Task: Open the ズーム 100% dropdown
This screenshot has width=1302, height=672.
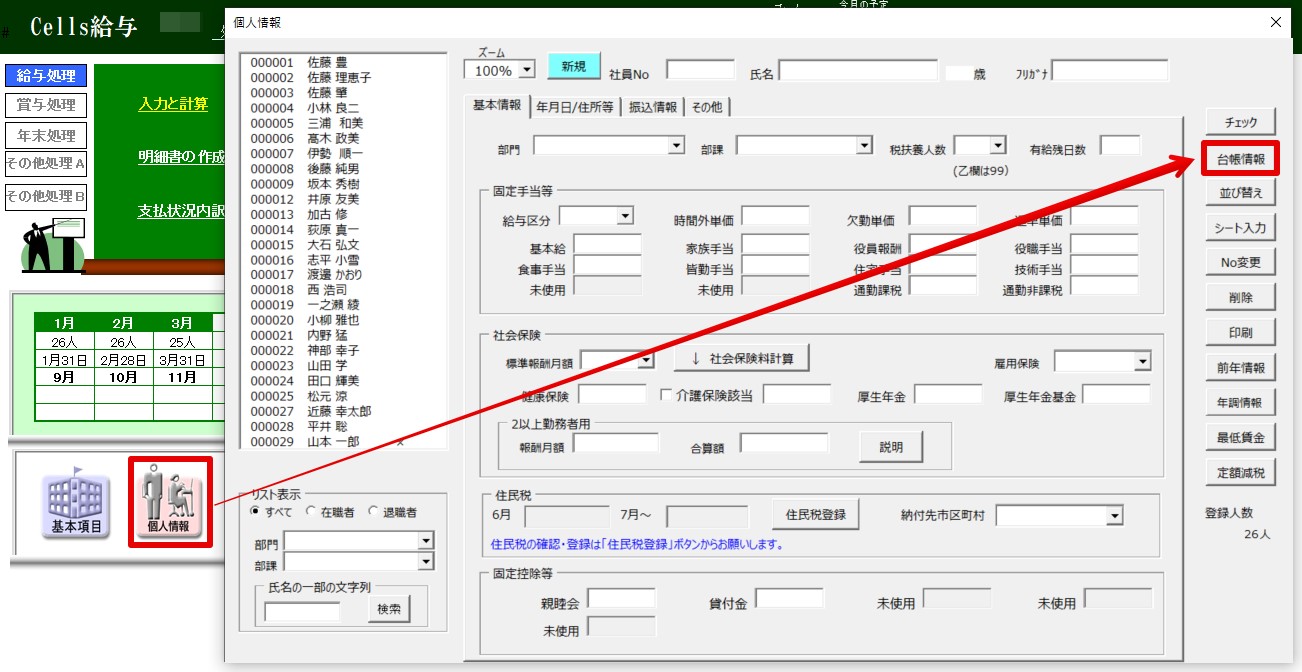Action: click(x=528, y=70)
